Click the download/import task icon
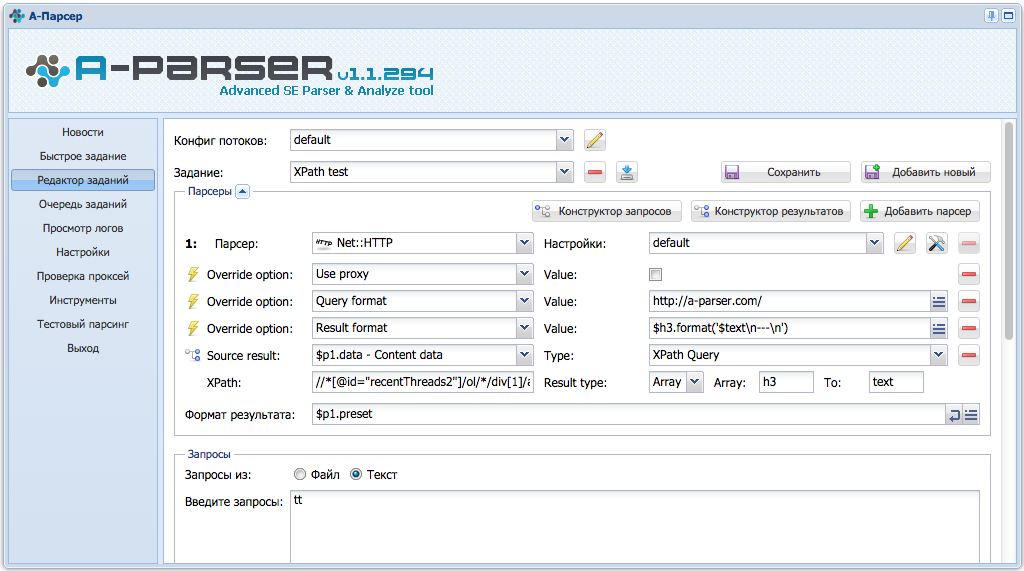The image size is (1024, 571). 627,172
